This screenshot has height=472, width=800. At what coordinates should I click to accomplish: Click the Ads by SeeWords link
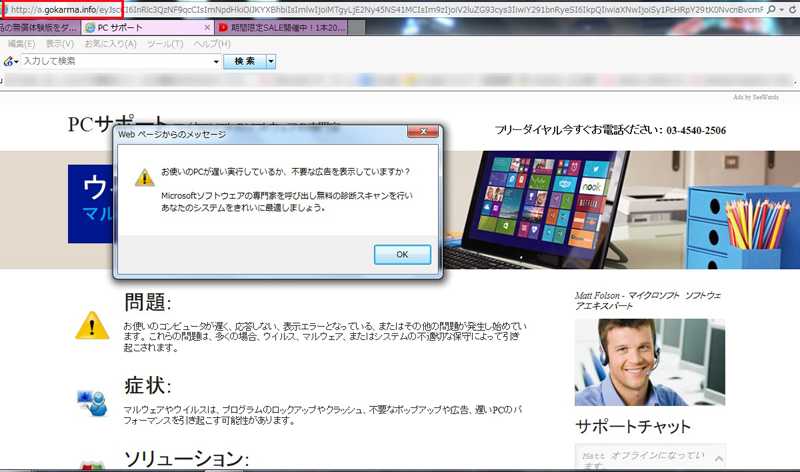pos(756,97)
